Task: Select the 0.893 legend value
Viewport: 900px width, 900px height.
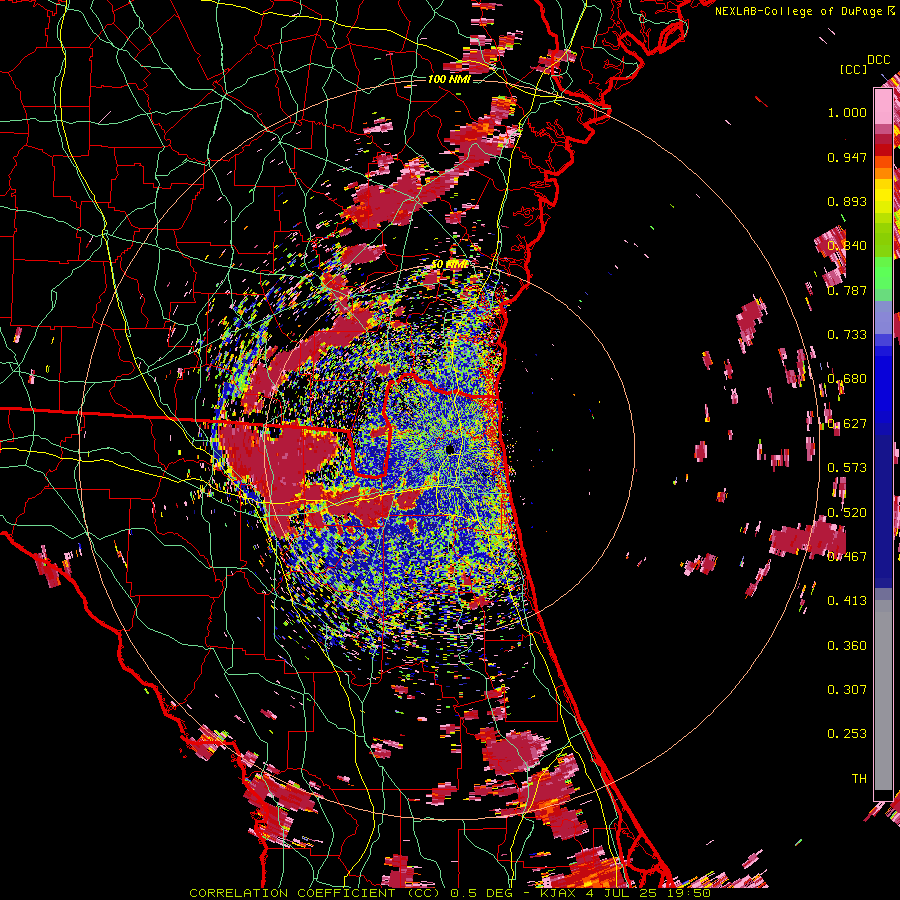Action: click(847, 201)
